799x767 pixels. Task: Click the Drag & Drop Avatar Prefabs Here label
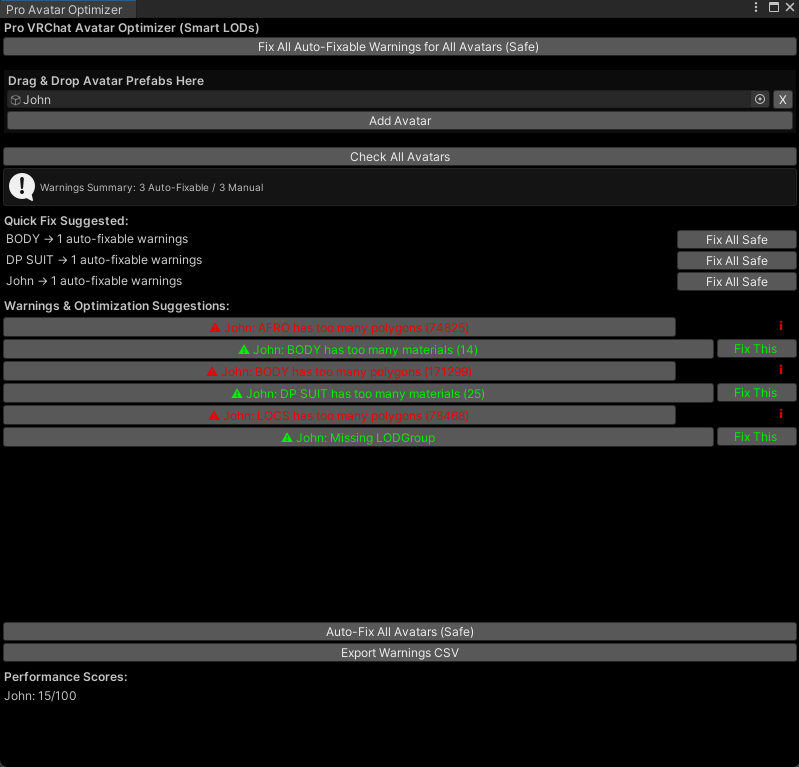point(105,81)
